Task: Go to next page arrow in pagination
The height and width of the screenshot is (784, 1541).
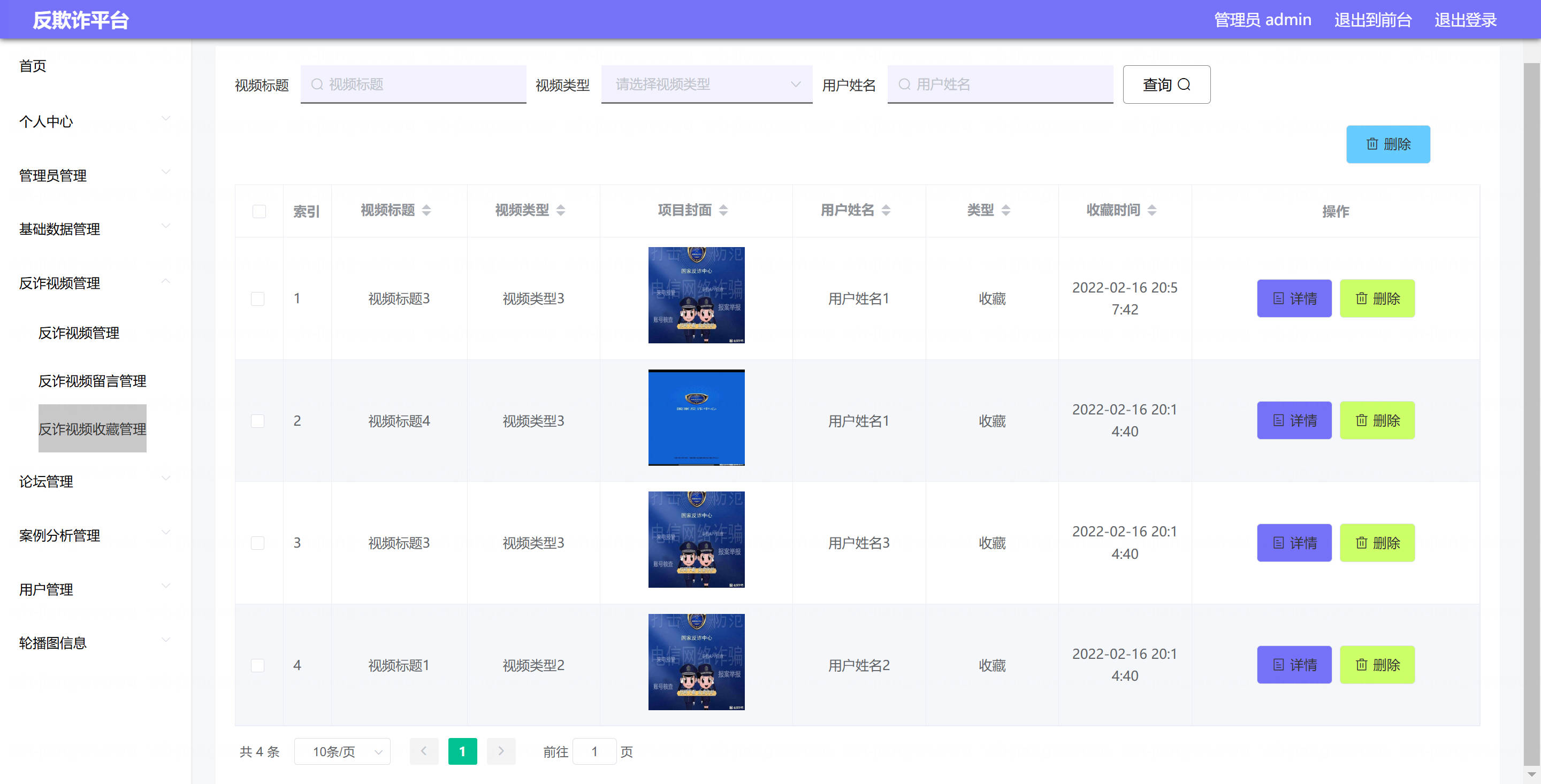Action: tap(501, 751)
